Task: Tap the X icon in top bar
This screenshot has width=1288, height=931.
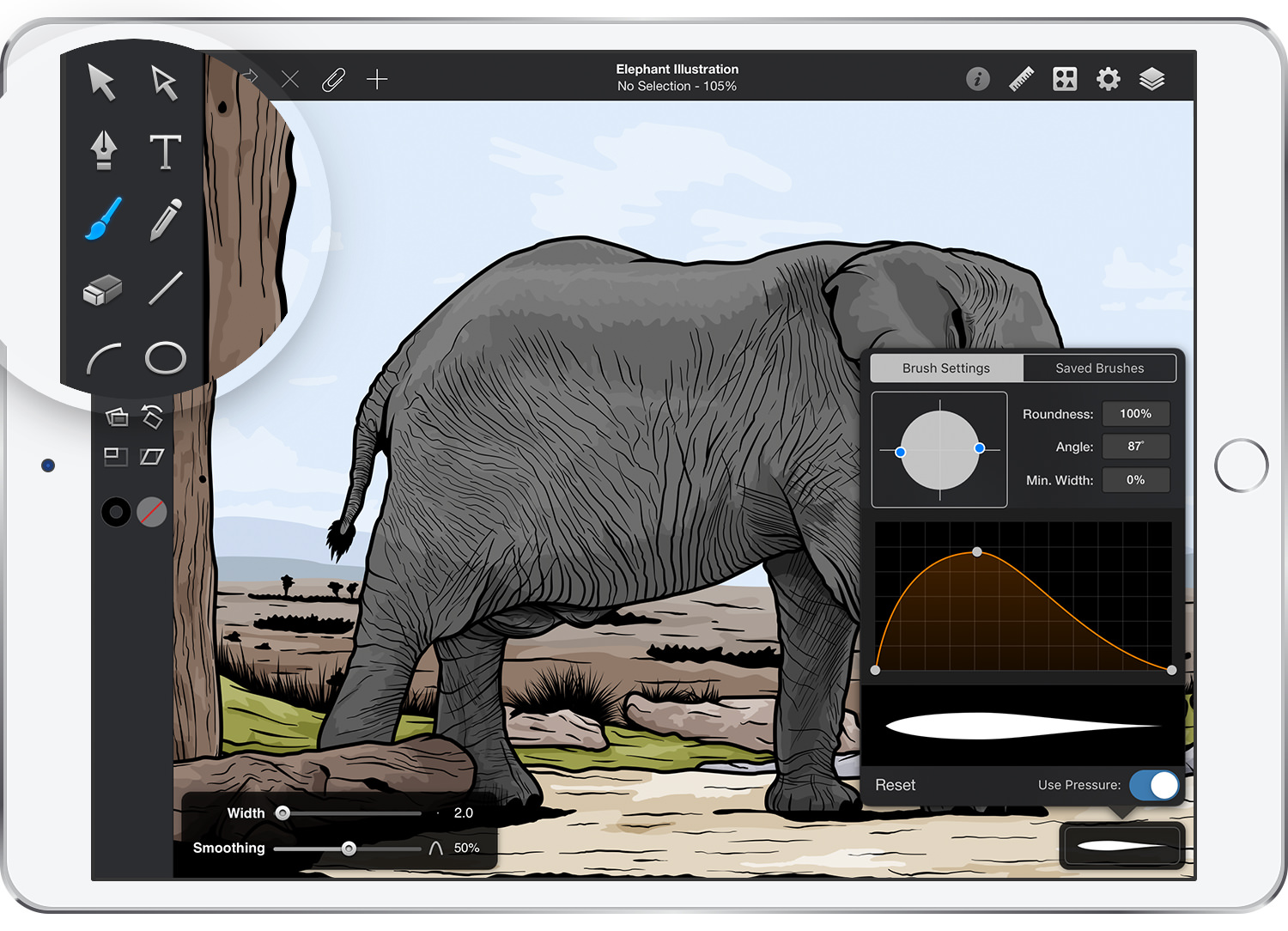Action: [290, 80]
